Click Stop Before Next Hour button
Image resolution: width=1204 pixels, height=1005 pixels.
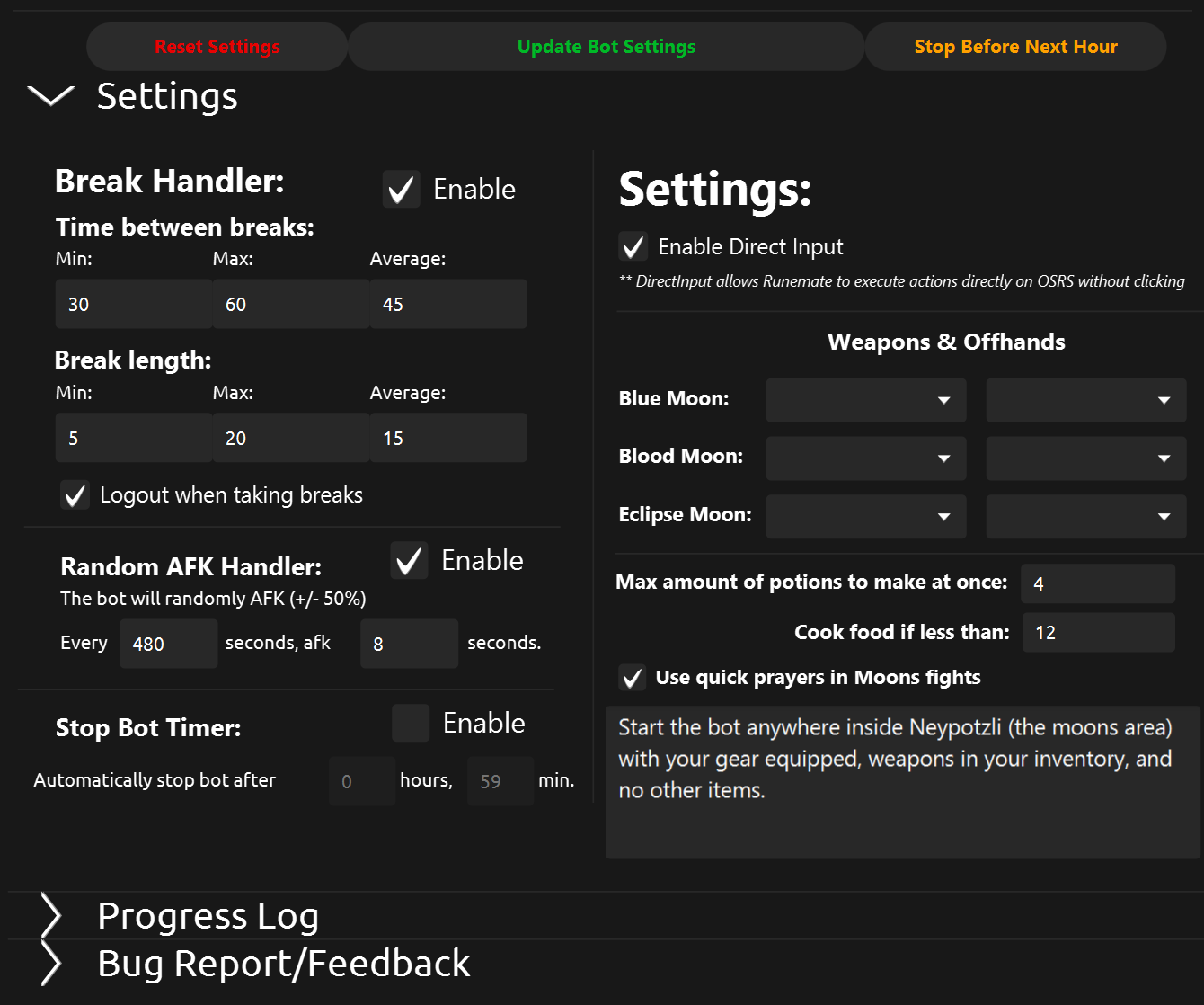click(1015, 47)
